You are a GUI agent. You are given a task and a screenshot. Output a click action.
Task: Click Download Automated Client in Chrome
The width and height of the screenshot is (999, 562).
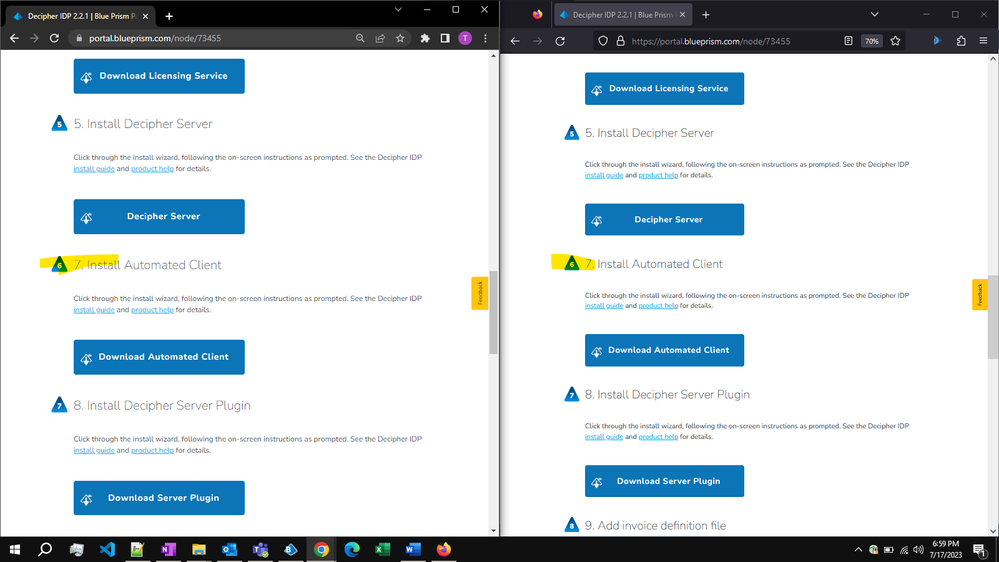pyautogui.click(x=159, y=357)
